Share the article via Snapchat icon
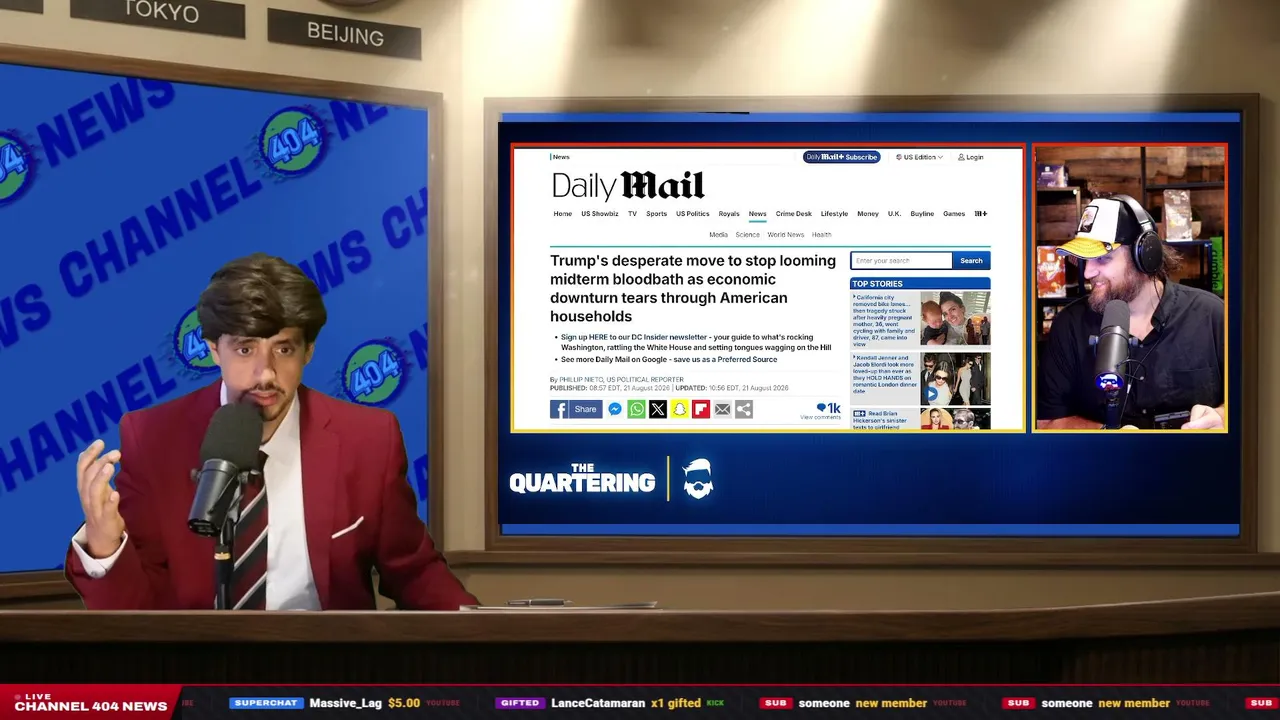 tap(679, 409)
